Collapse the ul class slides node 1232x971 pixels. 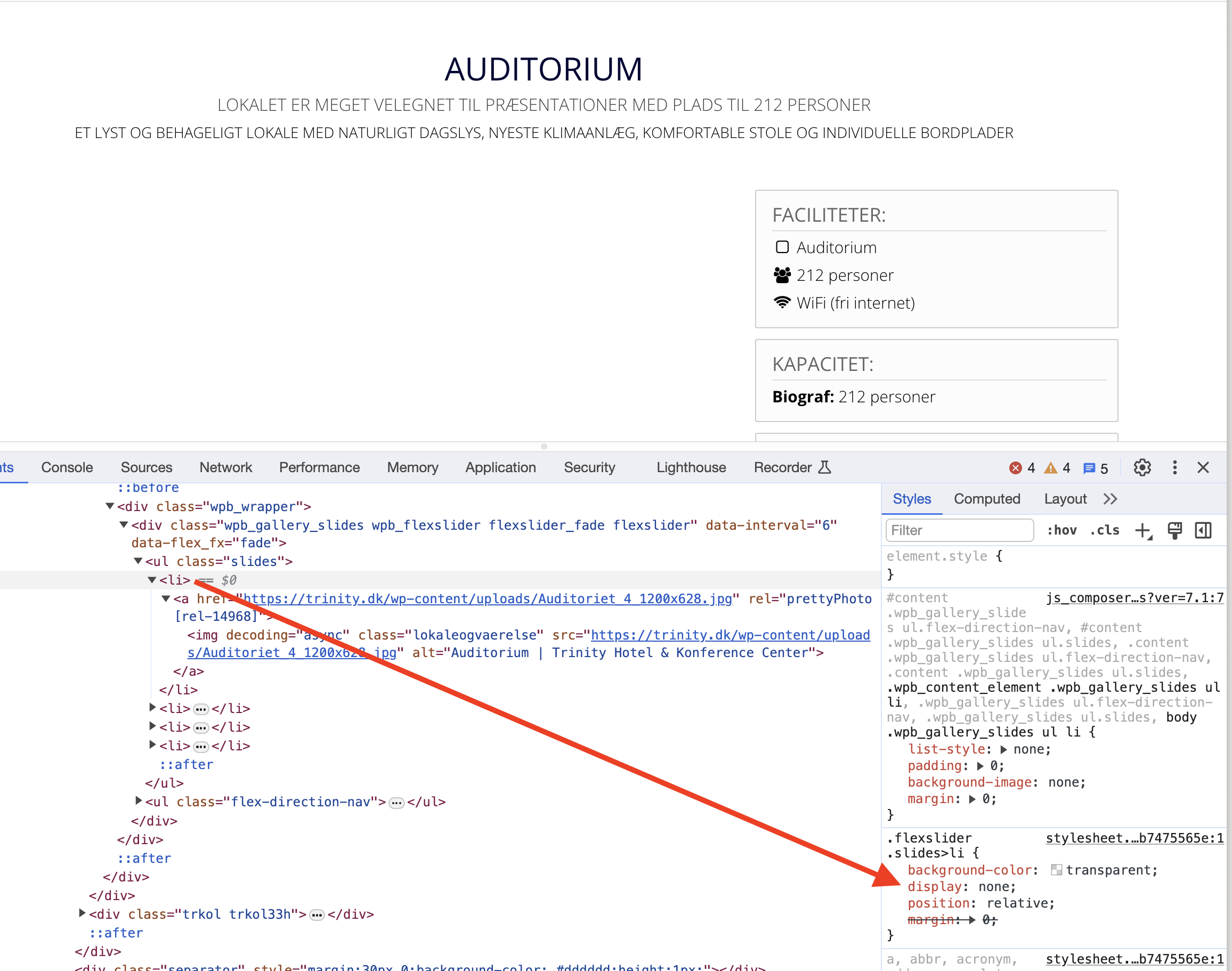coord(138,561)
